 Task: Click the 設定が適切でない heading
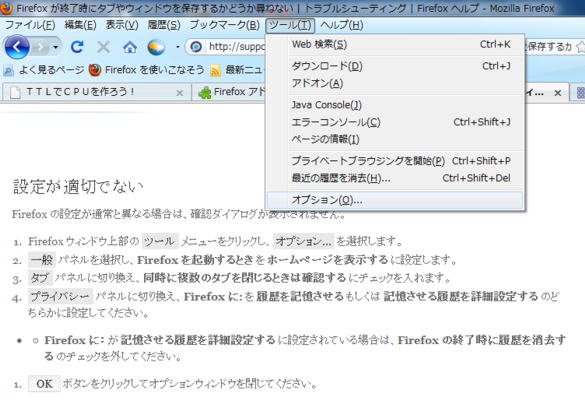[x=78, y=187]
